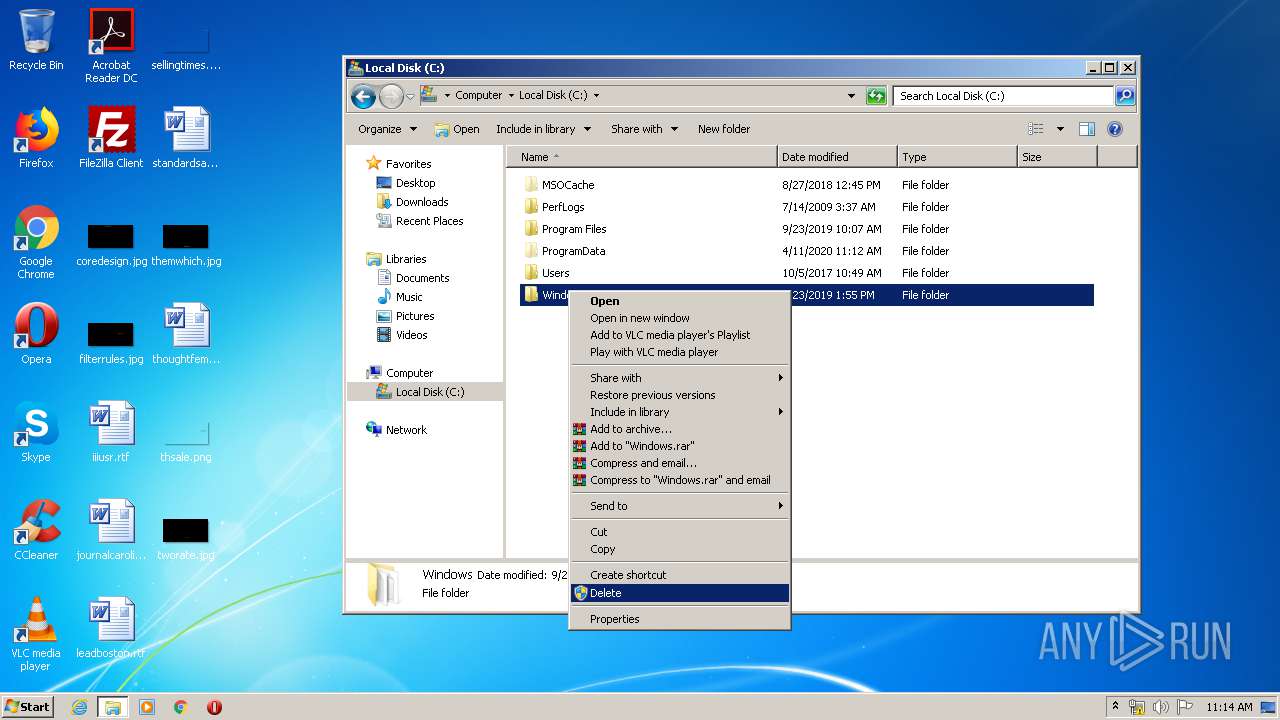Select the themwhich.jpg desktop file
The image size is (1280, 720).
click(x=186, y=245)
